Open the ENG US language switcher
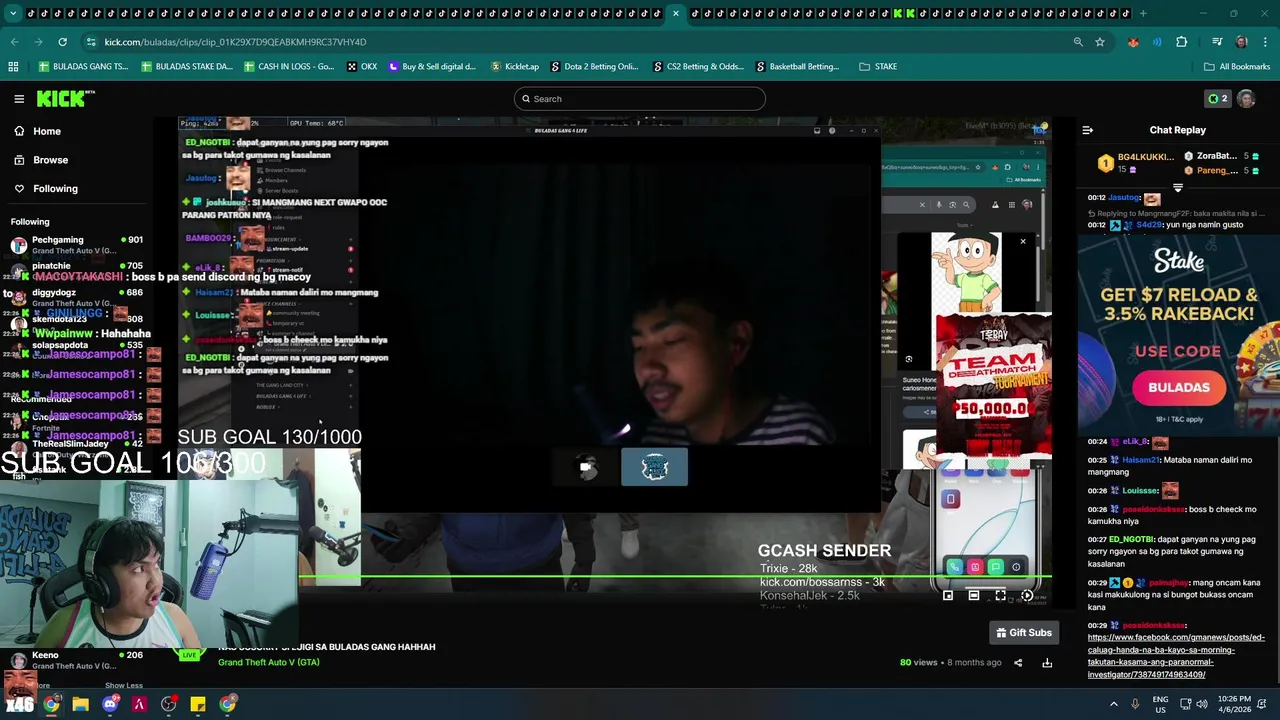The height and width of the screenshot is (720, 1280). coord(1160,704)
